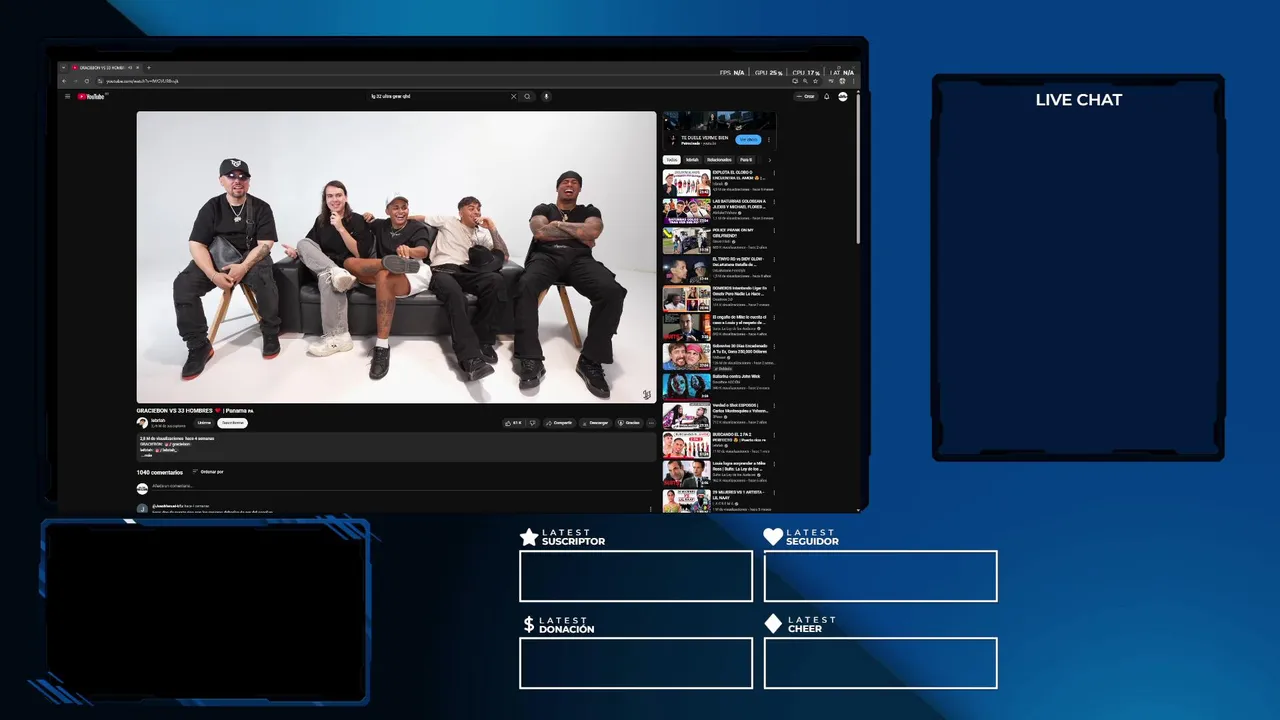Open the LAS BATURRAS GOLOSEAN video thumbnail
This screenshot has height=720, width=1280.
pos(687,211)
